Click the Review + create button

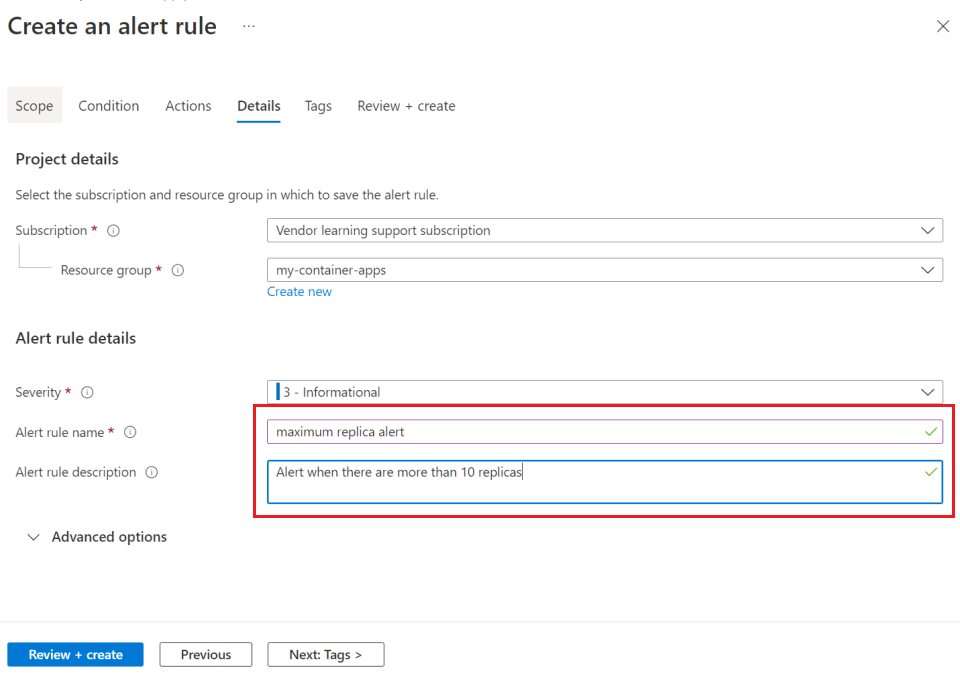[75, 654]
